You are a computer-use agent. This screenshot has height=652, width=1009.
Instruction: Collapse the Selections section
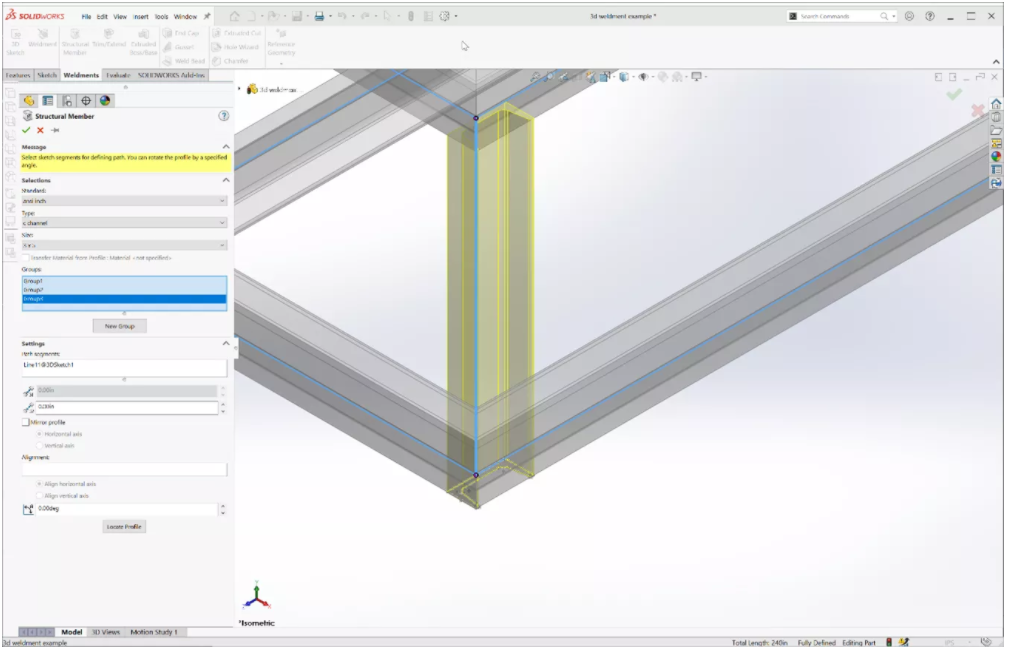click(x=226, y=180)
